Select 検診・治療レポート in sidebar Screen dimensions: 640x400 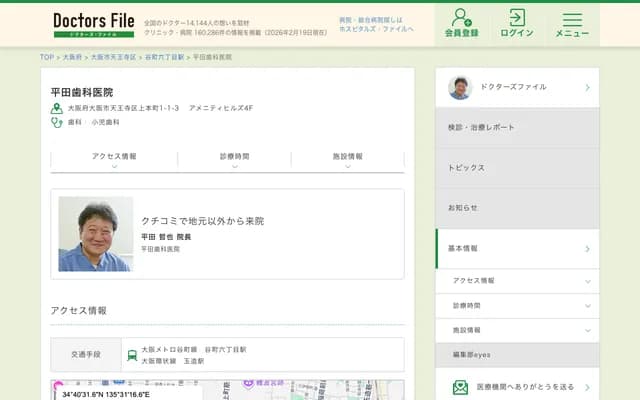coord(518,128)
